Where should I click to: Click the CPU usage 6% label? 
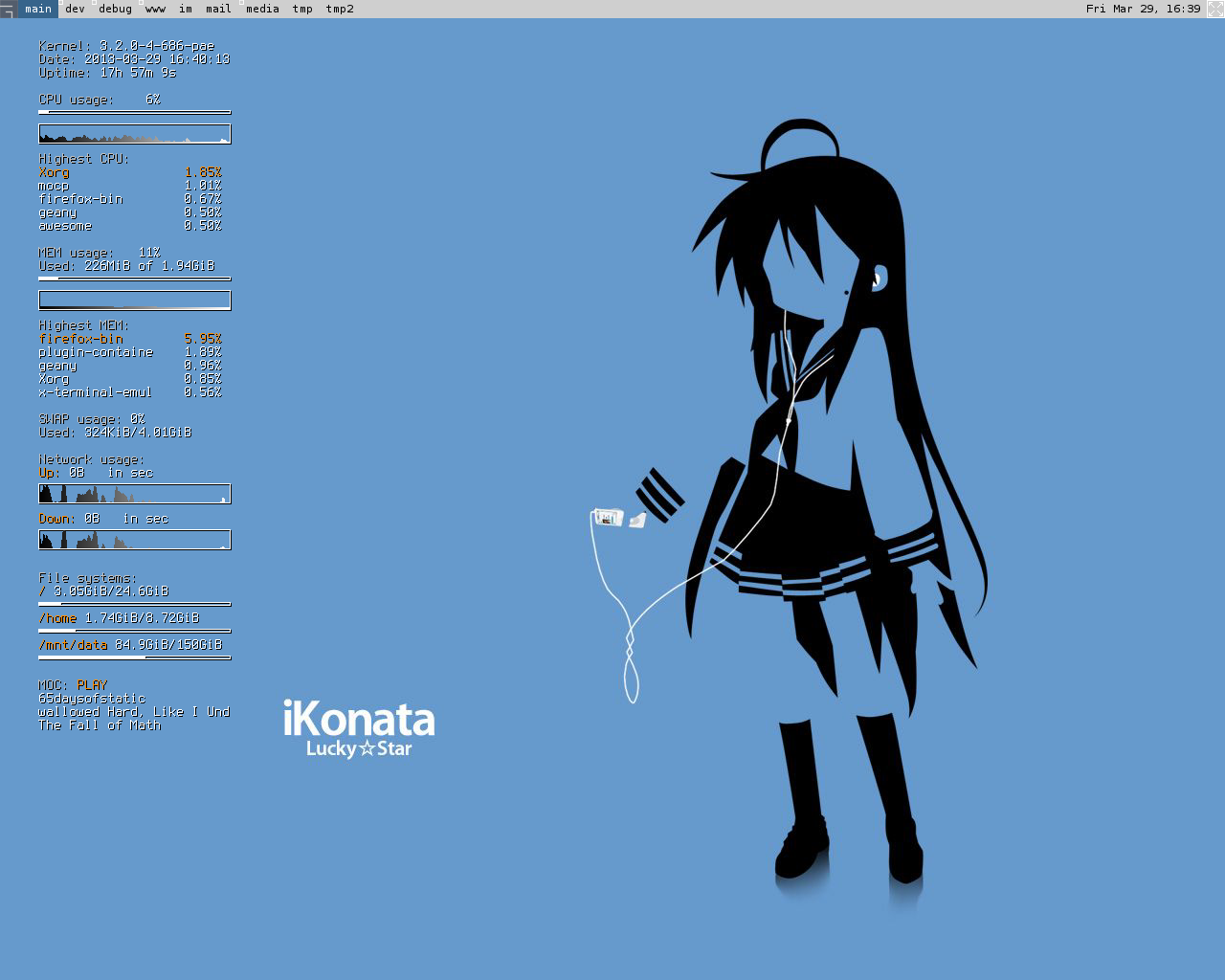(100, 100)
